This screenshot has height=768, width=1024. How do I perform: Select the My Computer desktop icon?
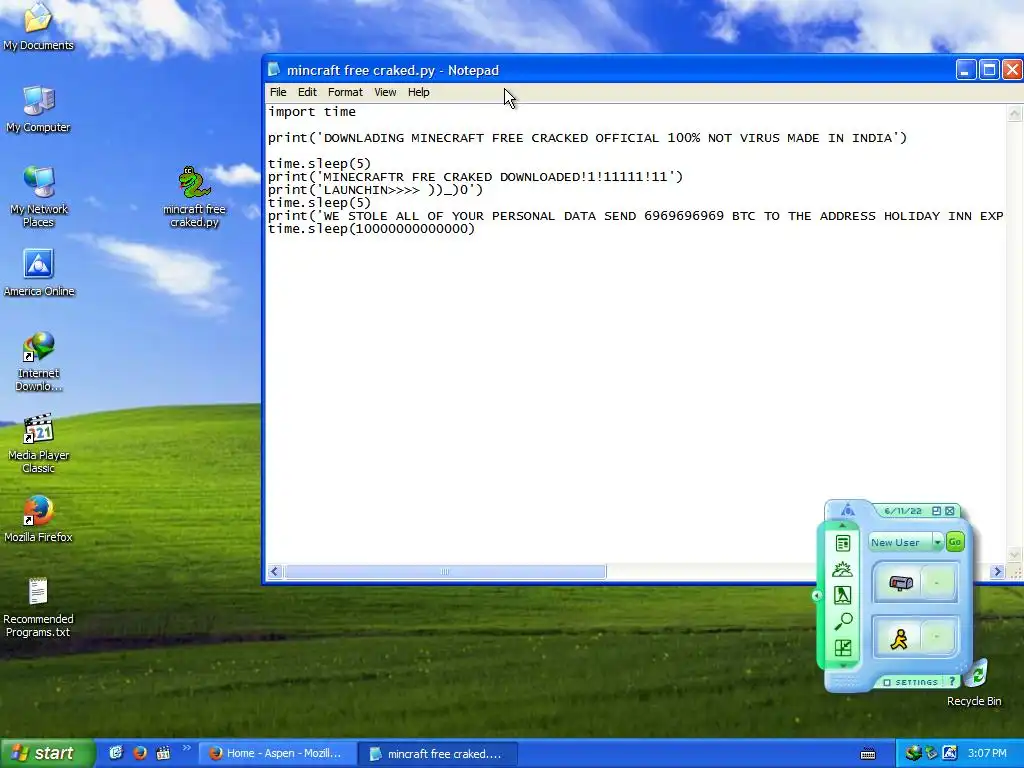pos(38,109)
